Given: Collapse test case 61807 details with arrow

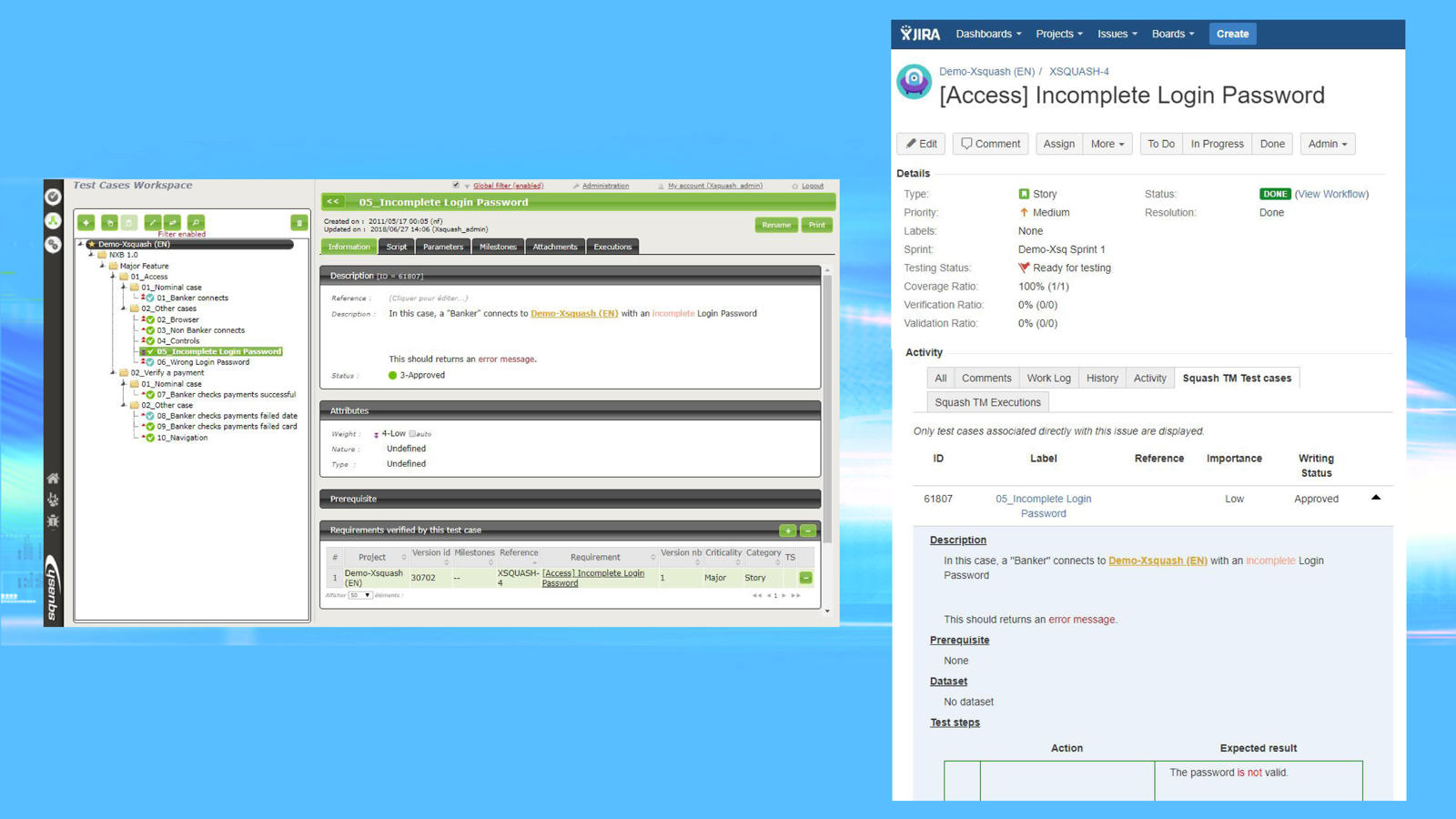Looking at the screenshot, I should pyautogui.click(x=1376, y=498).
